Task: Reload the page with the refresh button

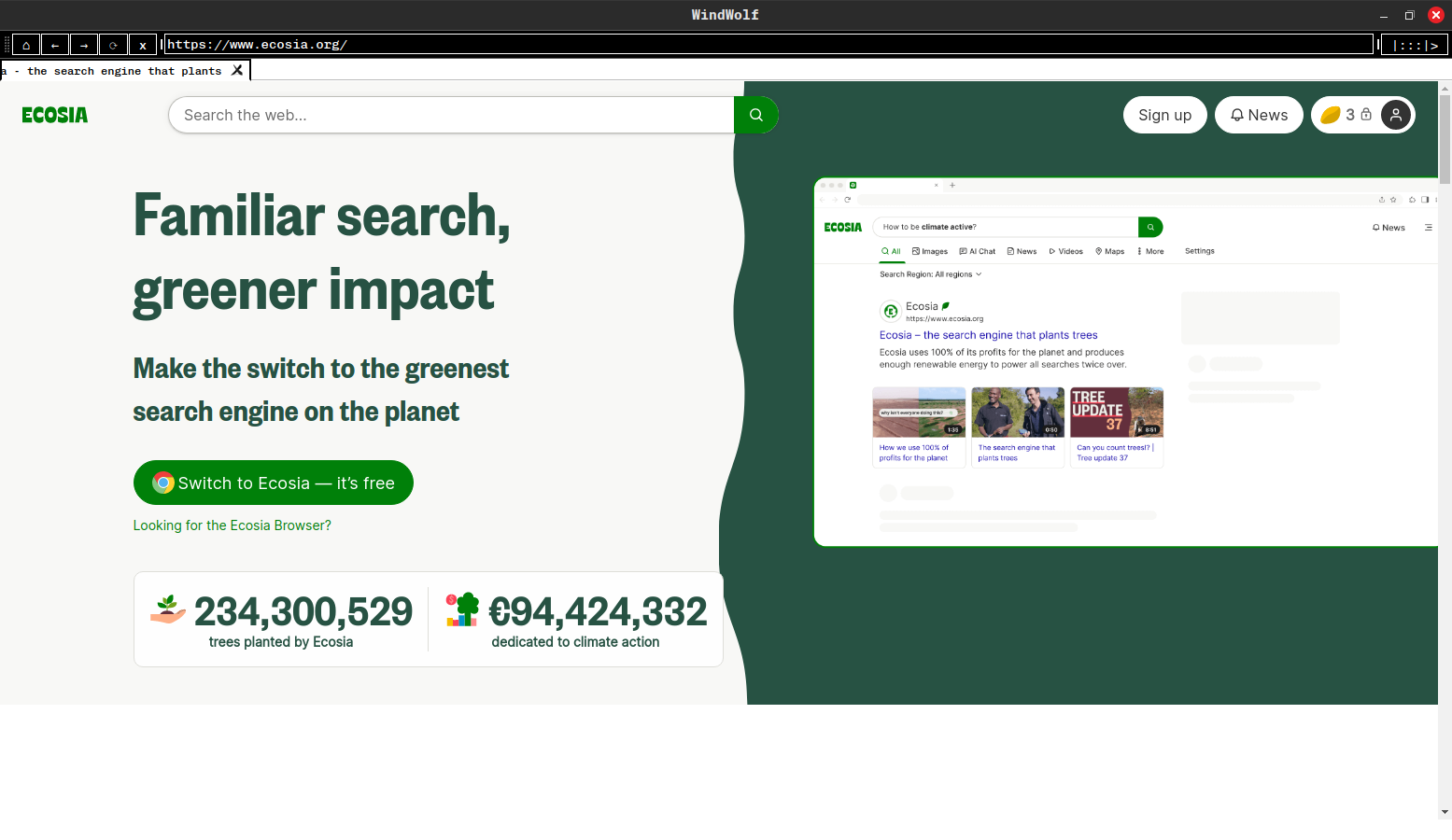Action: (113, 45)
